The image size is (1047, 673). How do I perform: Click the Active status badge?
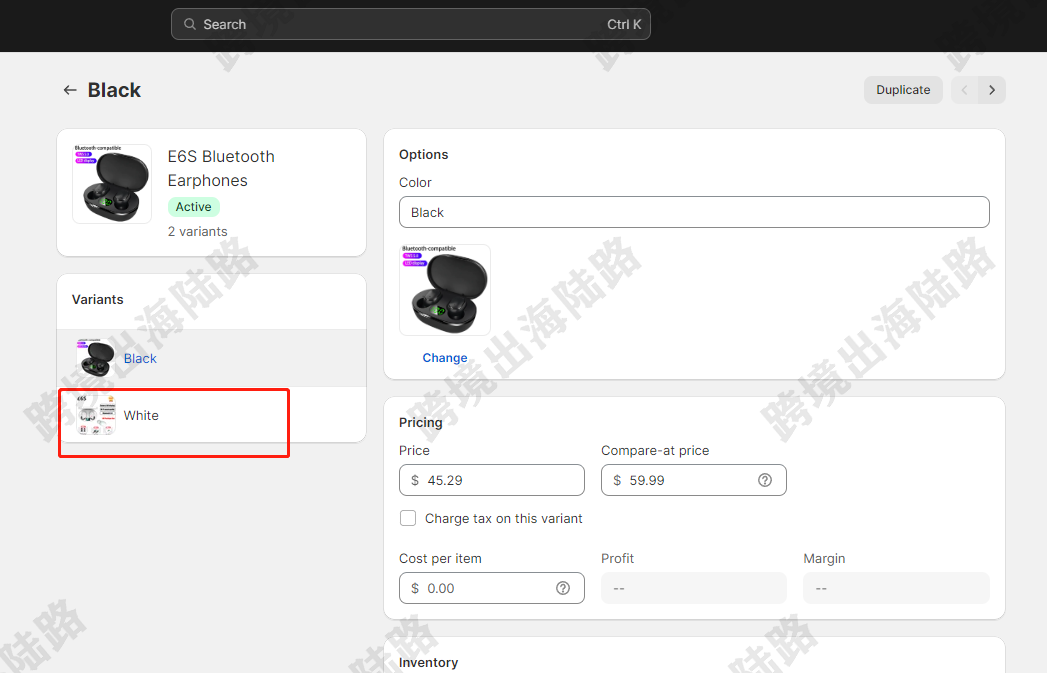[194, 207]
